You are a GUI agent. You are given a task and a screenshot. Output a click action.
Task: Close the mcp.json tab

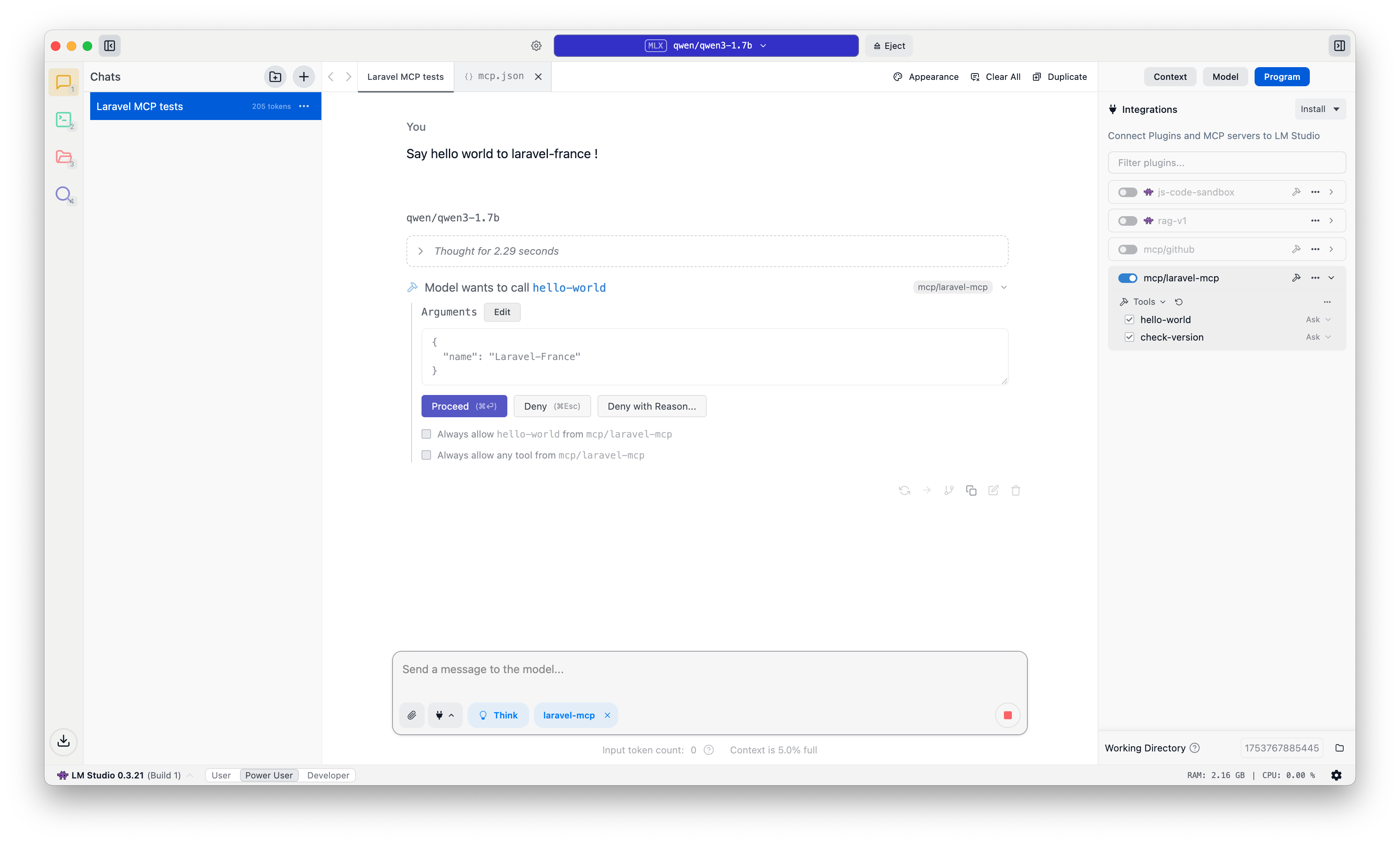click(x=538, y=77)
